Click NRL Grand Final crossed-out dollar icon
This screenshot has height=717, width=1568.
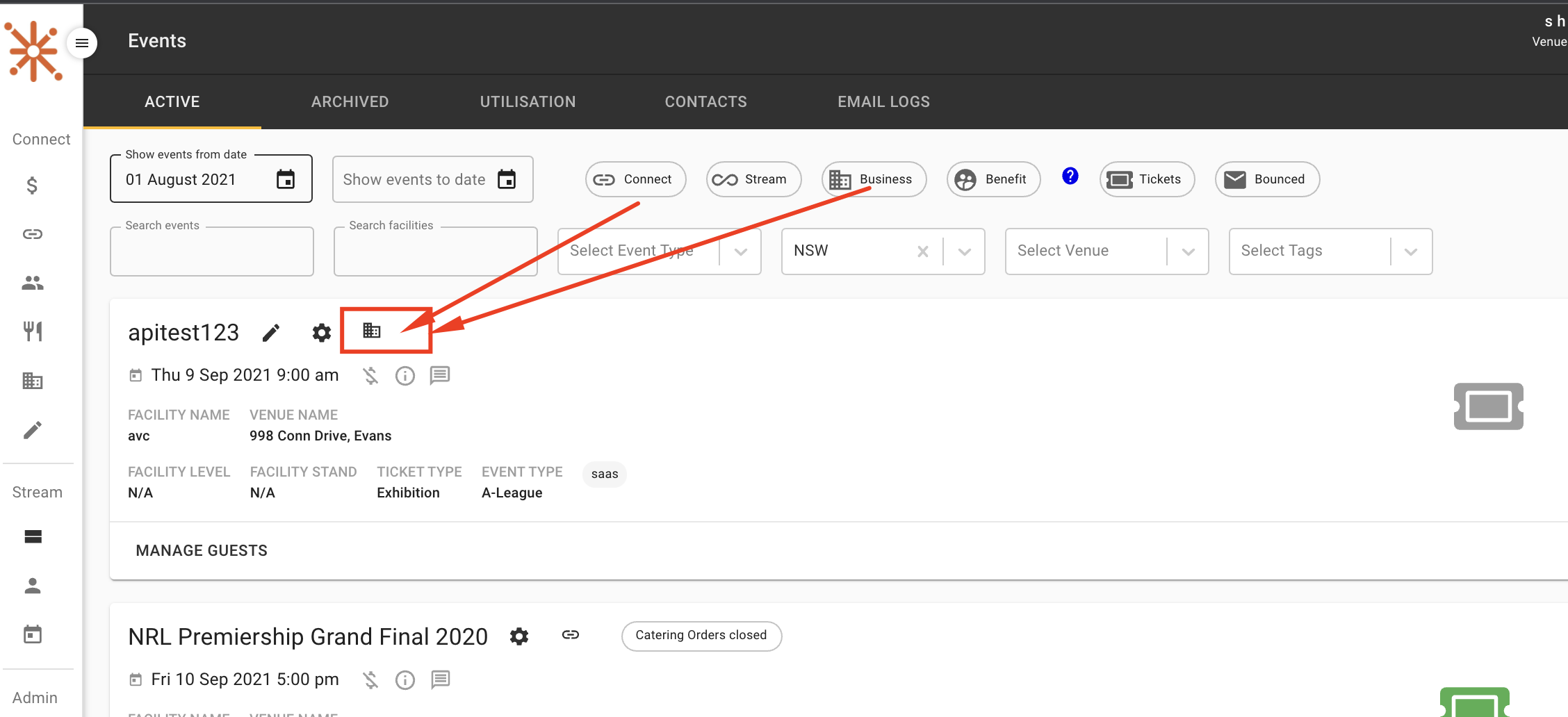click(x=370, y=679)
